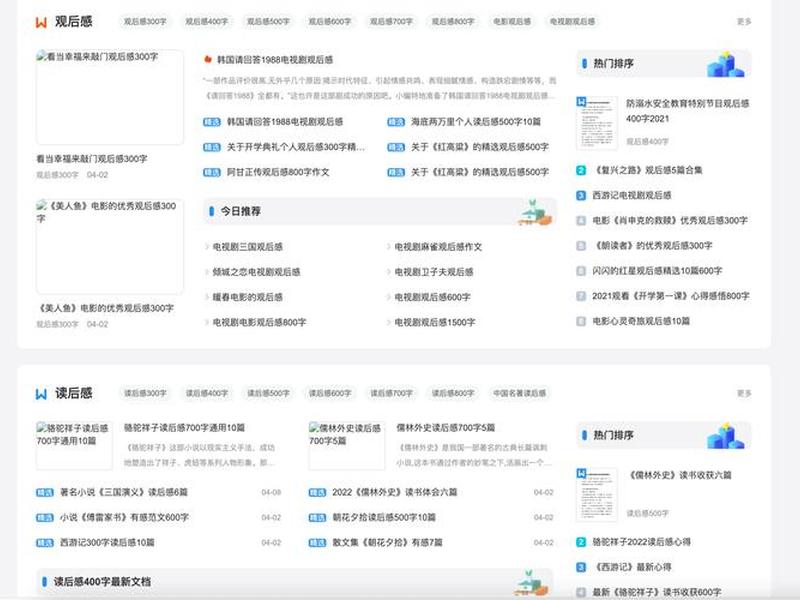The width and height of the screenshot is (800, 600).
Task: Open 倾城之恋电视剧观后感 recommendation
Action: (256, 272)
